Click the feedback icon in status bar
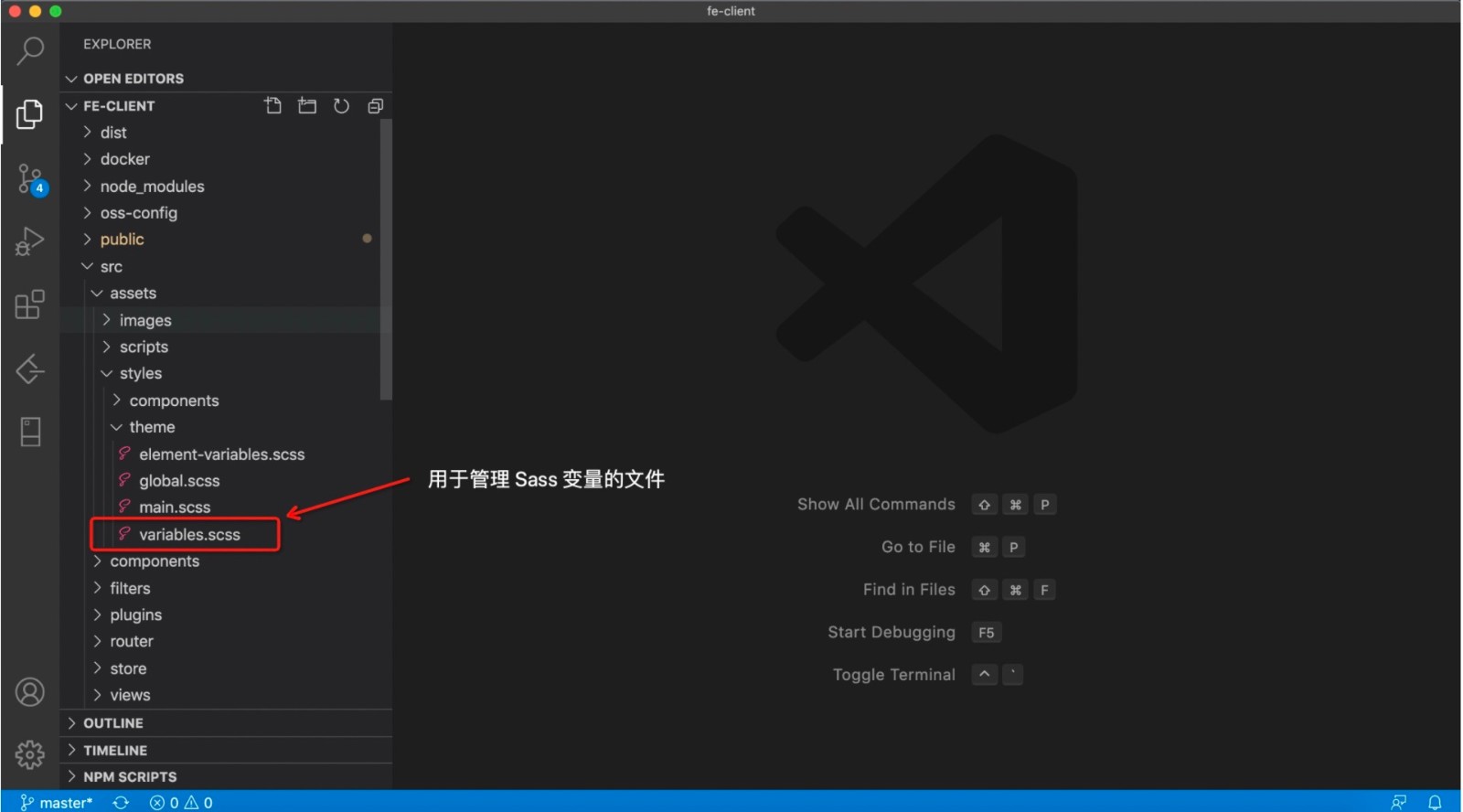The height and width of the screenshot is (812, 1463). [1399, 802]
